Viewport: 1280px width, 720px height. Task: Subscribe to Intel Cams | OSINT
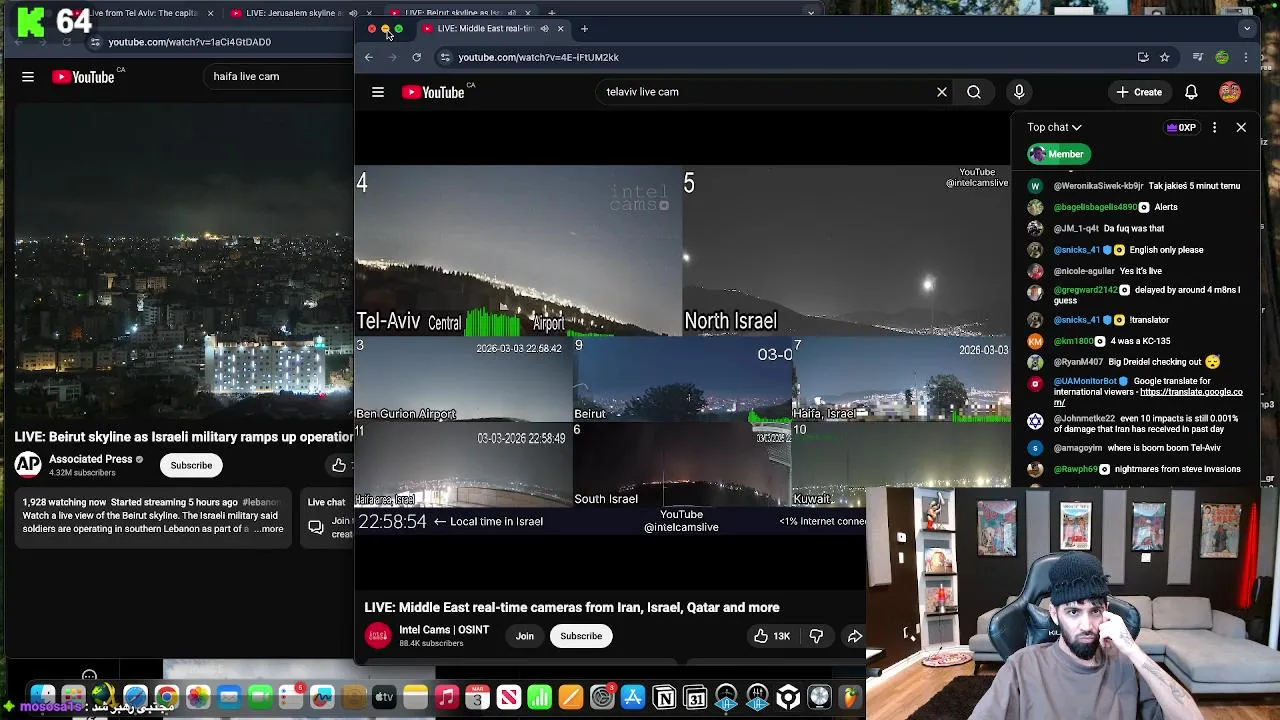pyautogui.click(x=581, y=636)
